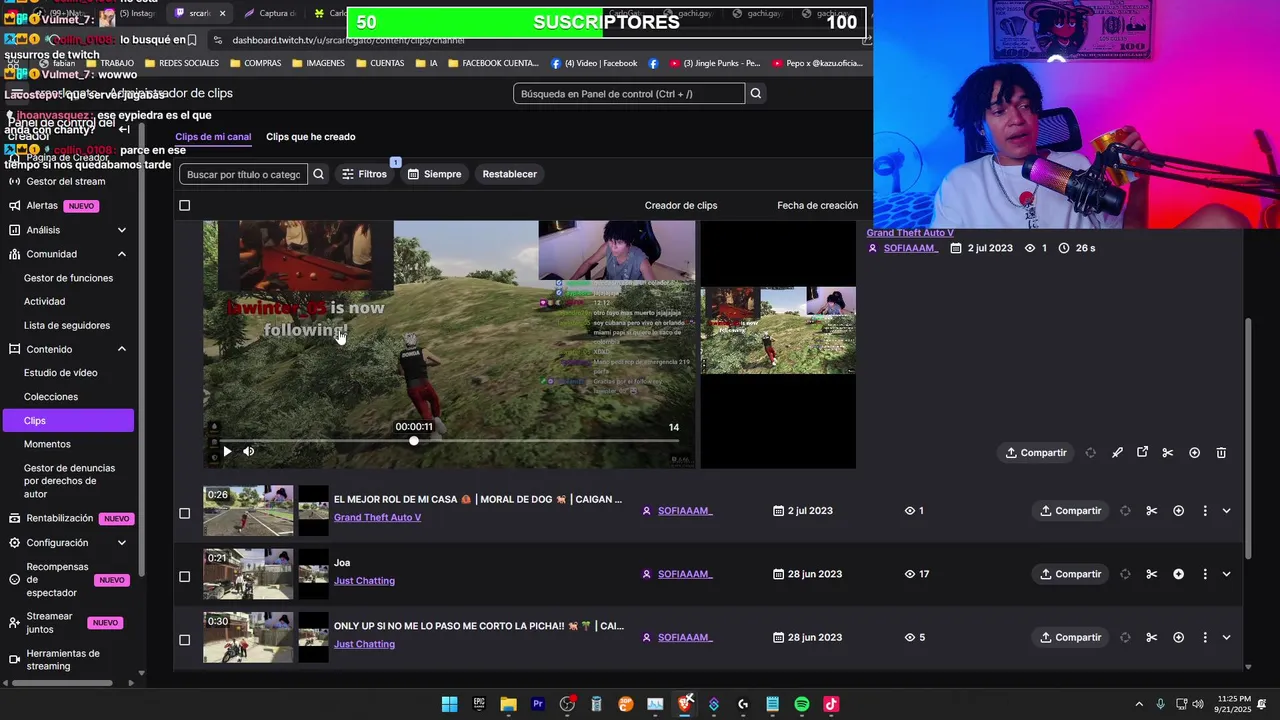
Task: Click Compartir on the expanded clip
Action: [x=1036, y=453]
